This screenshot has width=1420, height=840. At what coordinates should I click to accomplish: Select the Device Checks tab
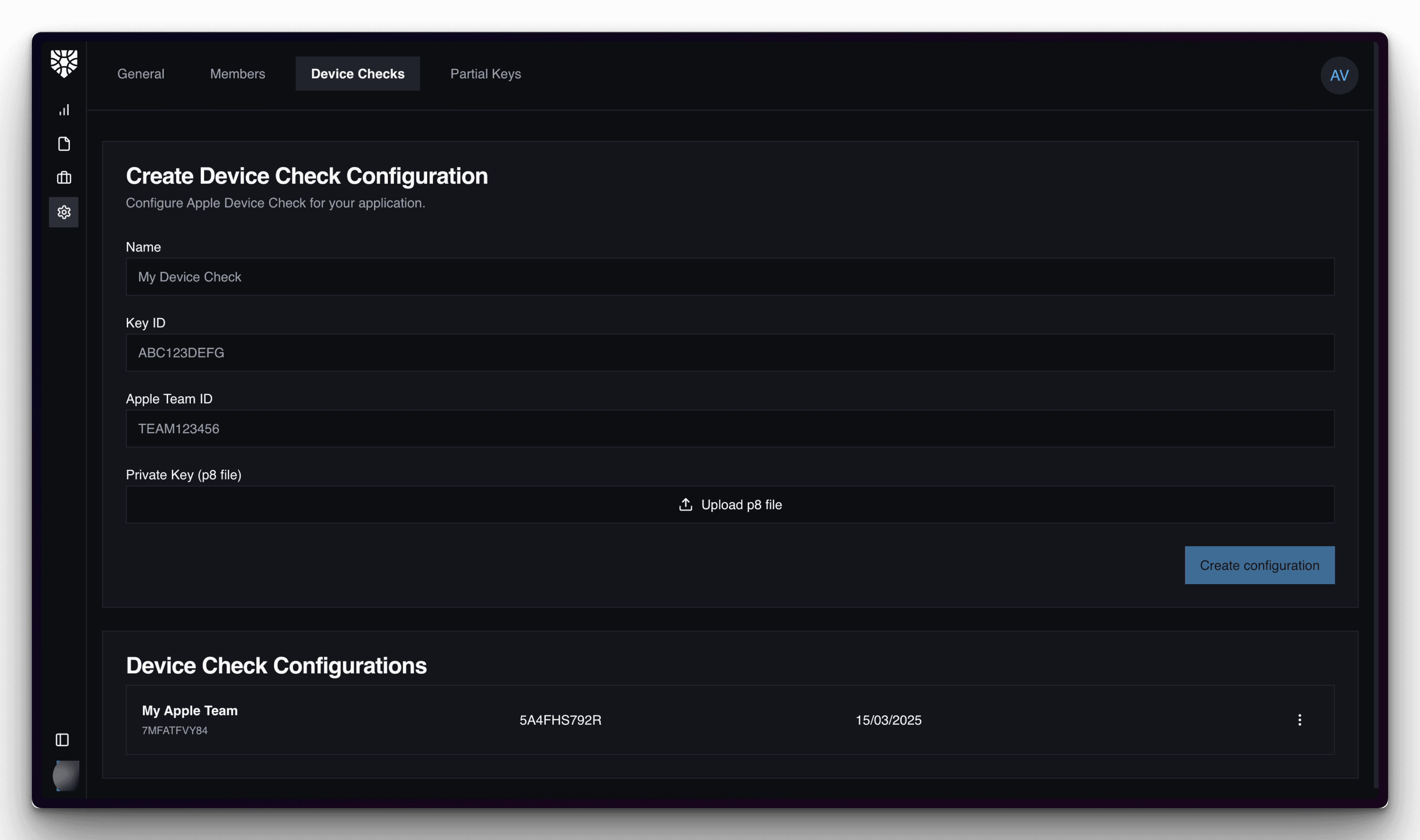(357, 74)
